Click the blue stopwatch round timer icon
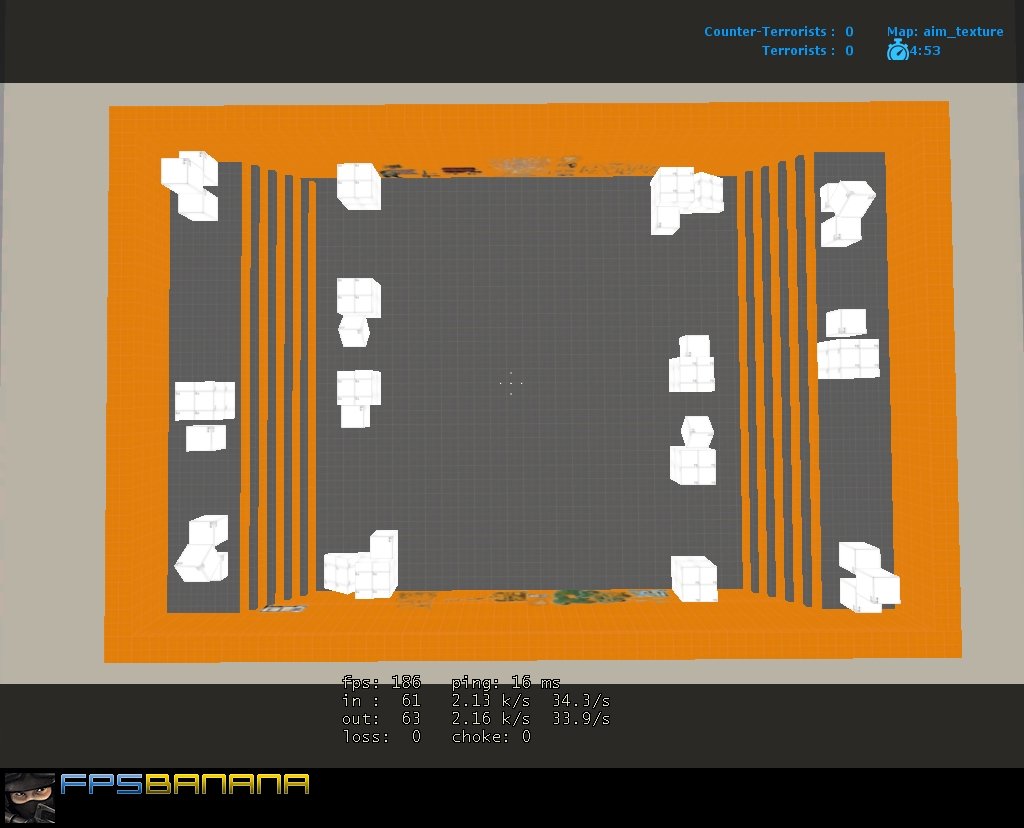The width and height of the screenshot is (1024, 828). pyautogui.click(x=897, y=51)
